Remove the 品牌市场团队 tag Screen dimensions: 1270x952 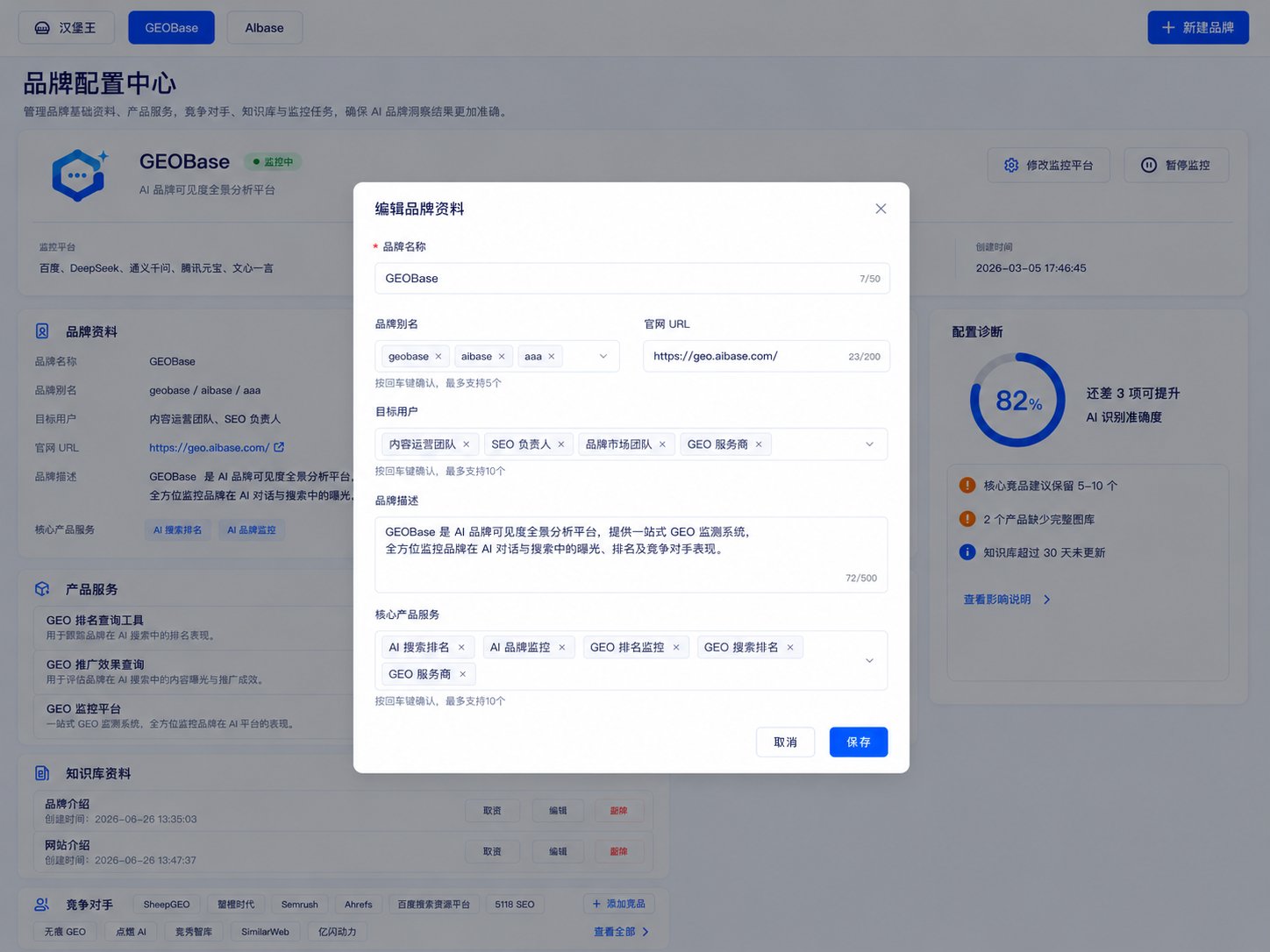(662, 444)
